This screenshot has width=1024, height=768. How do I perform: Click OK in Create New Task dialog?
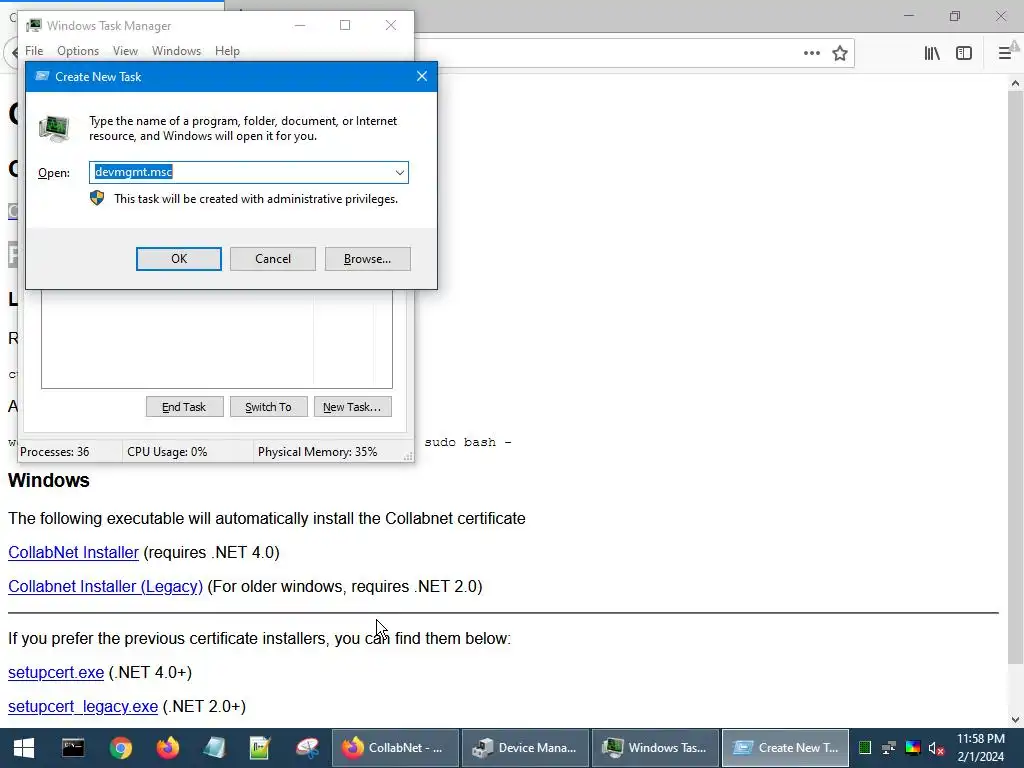coord(178,259)
